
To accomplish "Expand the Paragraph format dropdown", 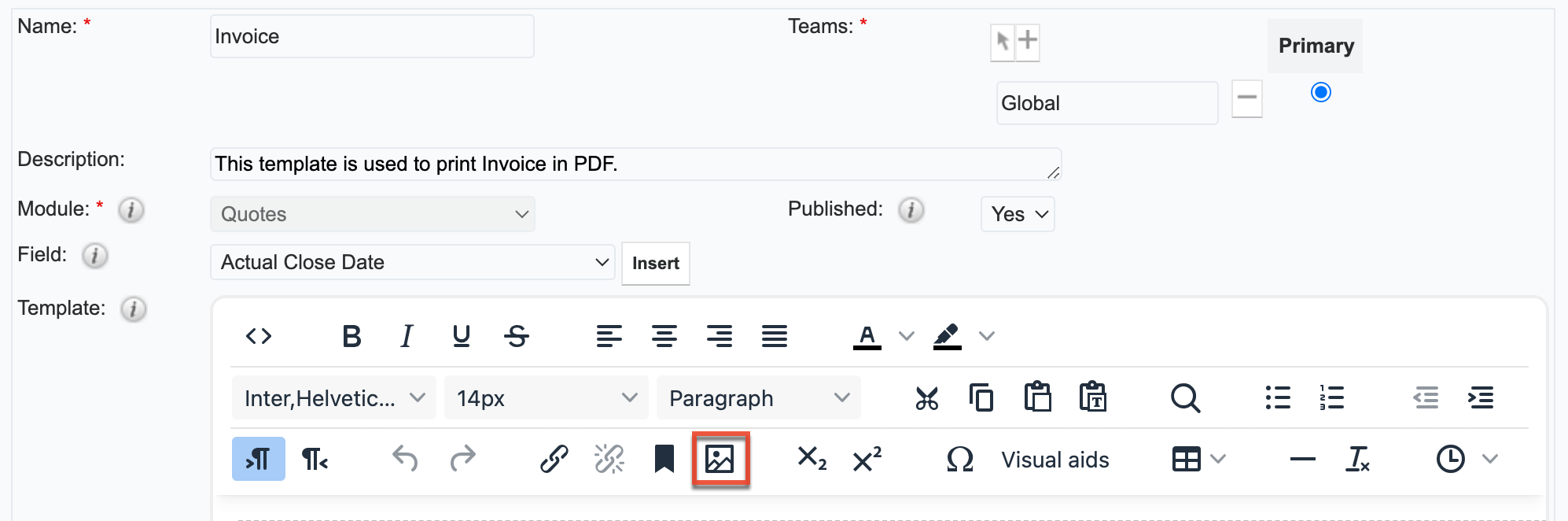I will coord(758,398).
